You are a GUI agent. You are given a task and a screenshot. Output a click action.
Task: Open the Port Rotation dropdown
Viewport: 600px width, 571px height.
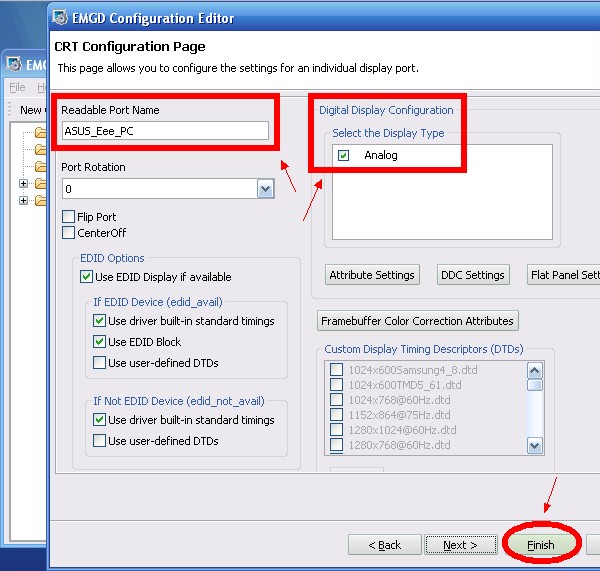coord(265,189)
